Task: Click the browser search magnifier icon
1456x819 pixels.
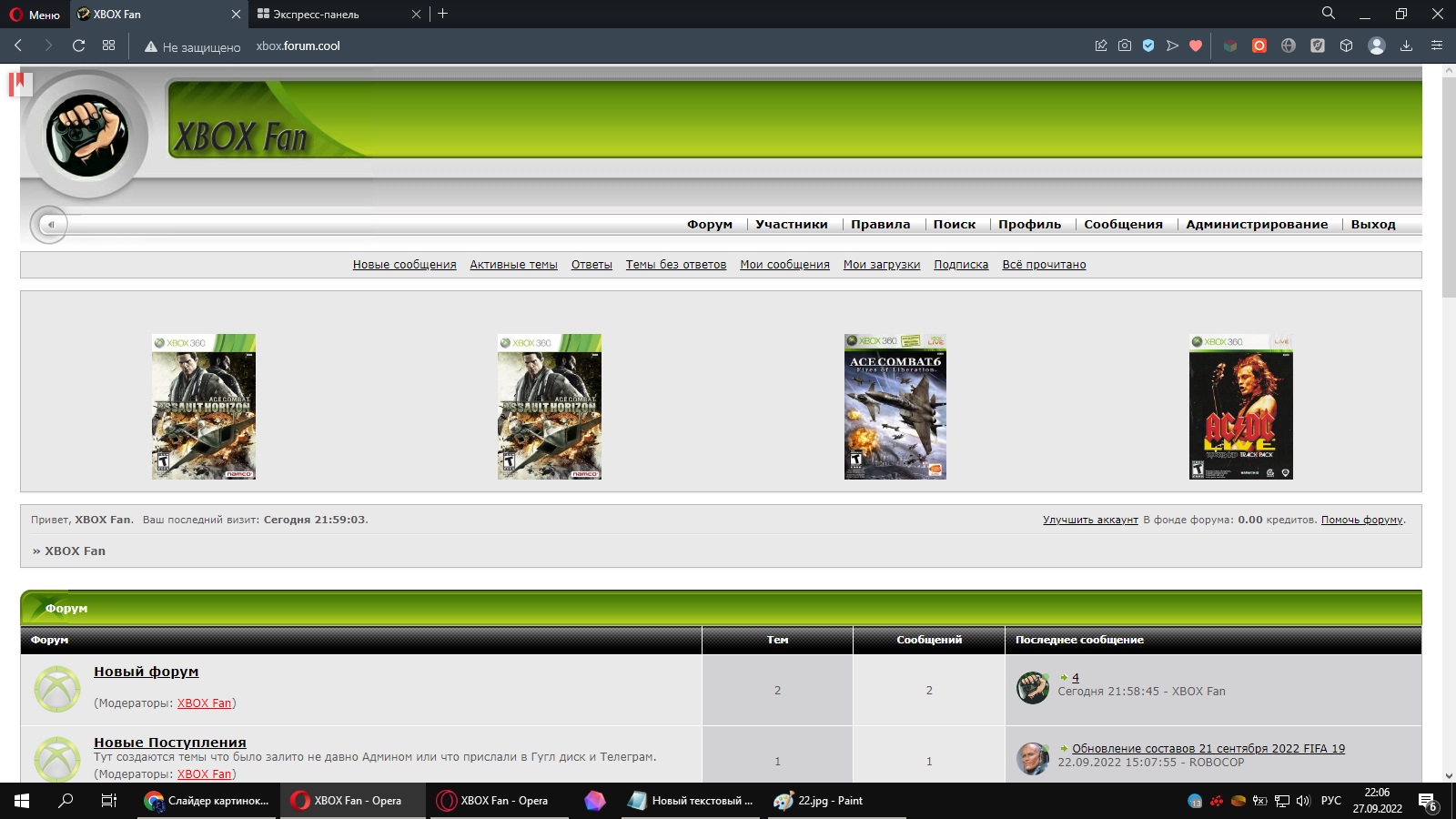Action: click(1328, 14)
